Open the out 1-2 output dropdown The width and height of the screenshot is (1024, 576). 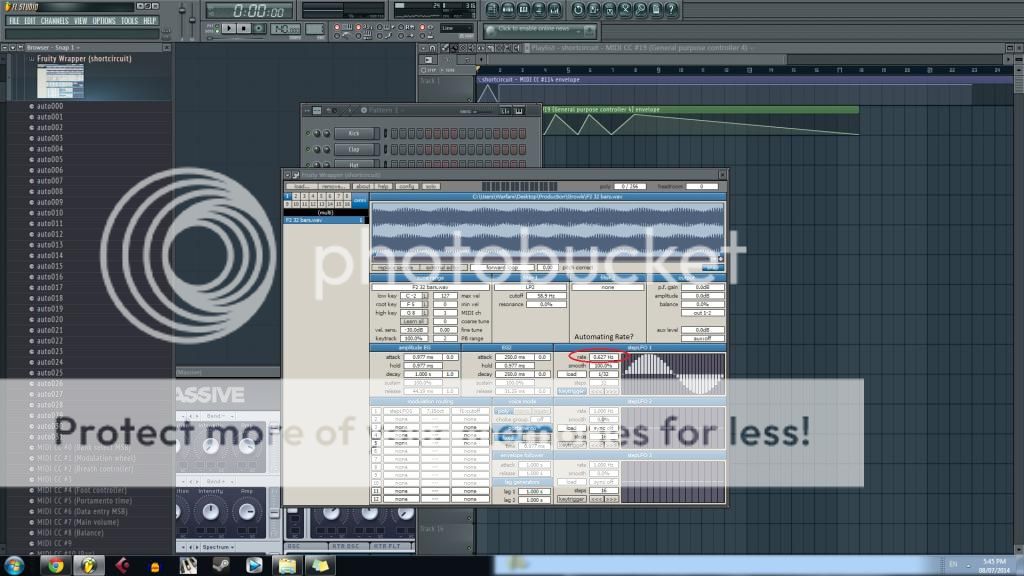tap(703, 313)
